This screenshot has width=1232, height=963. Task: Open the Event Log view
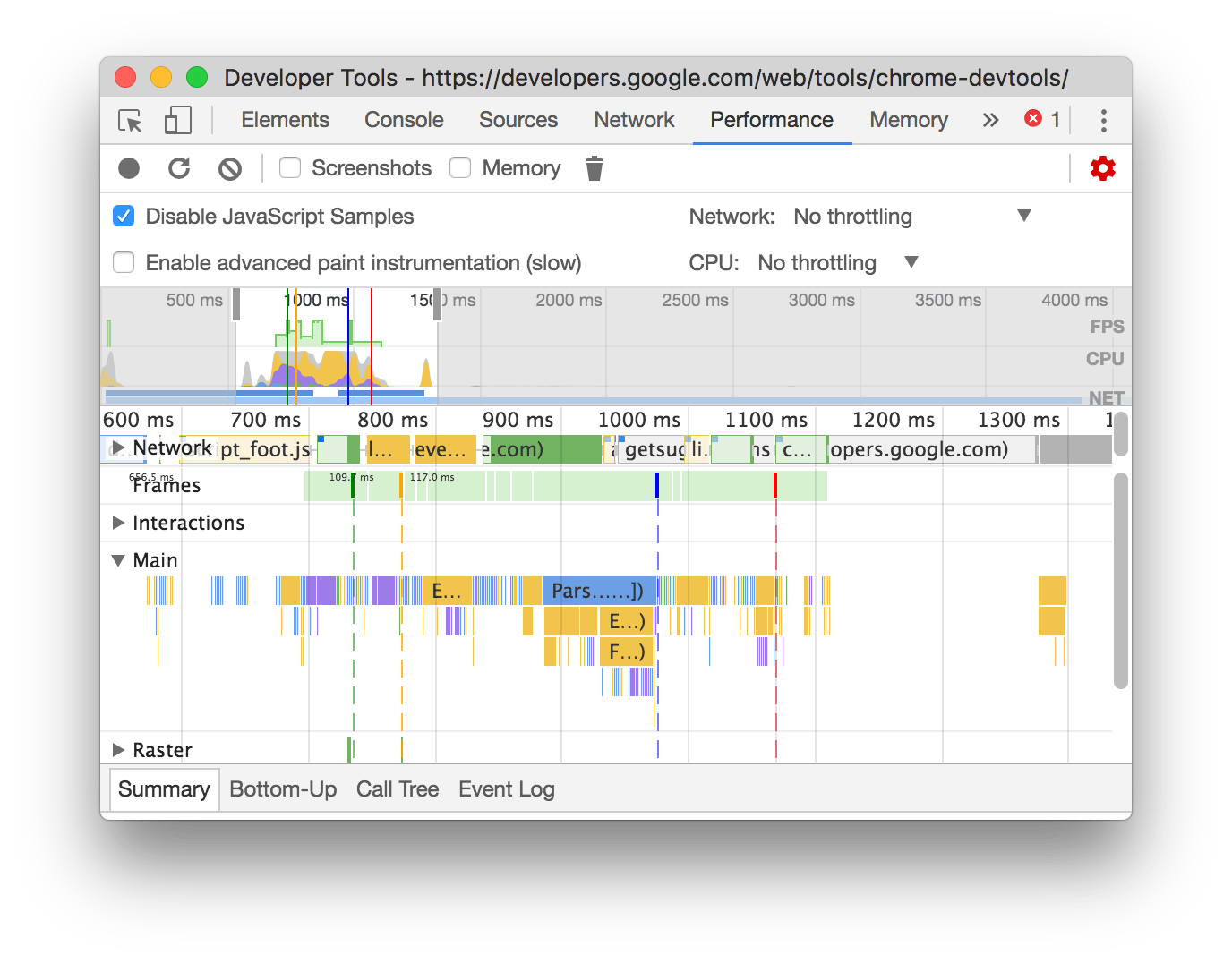(506, 789)
